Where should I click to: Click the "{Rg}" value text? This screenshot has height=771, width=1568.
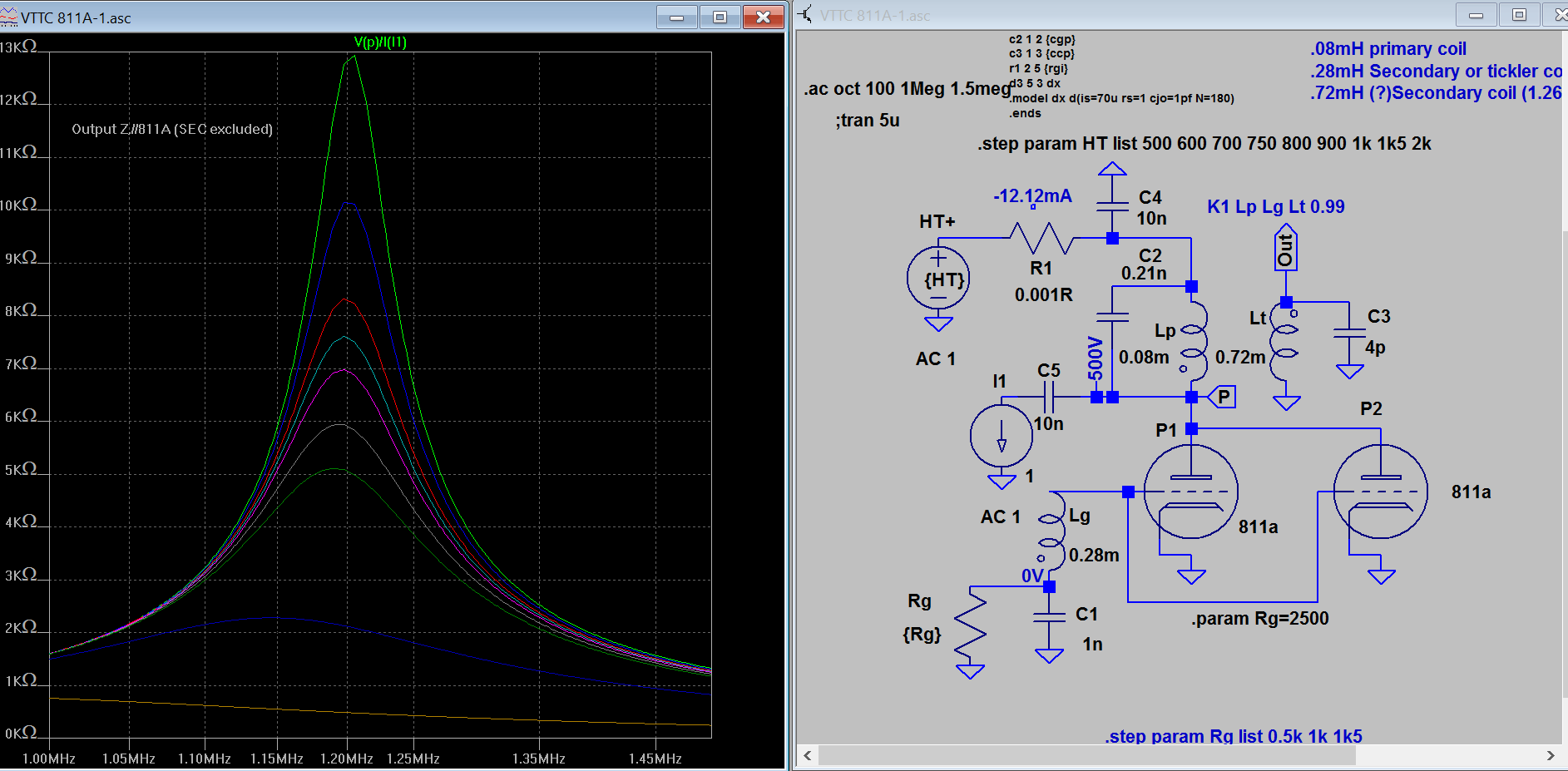click(922, 635)
